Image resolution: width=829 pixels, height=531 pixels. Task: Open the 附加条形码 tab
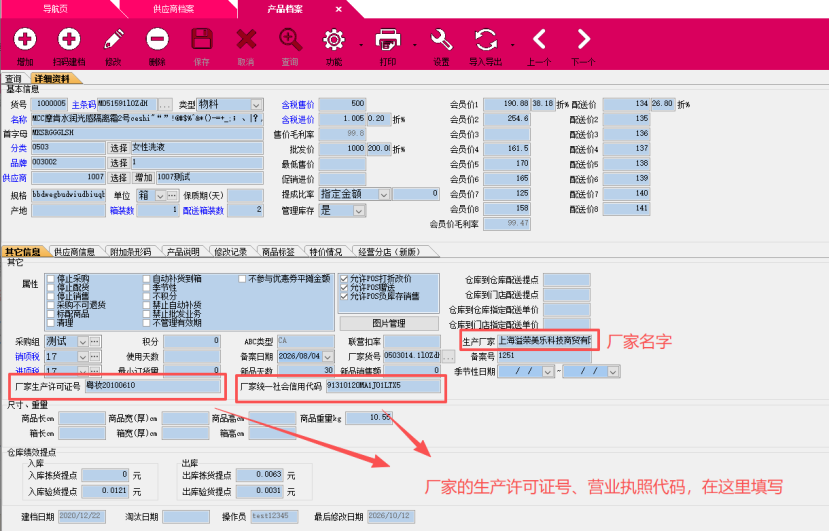[131, 252]
